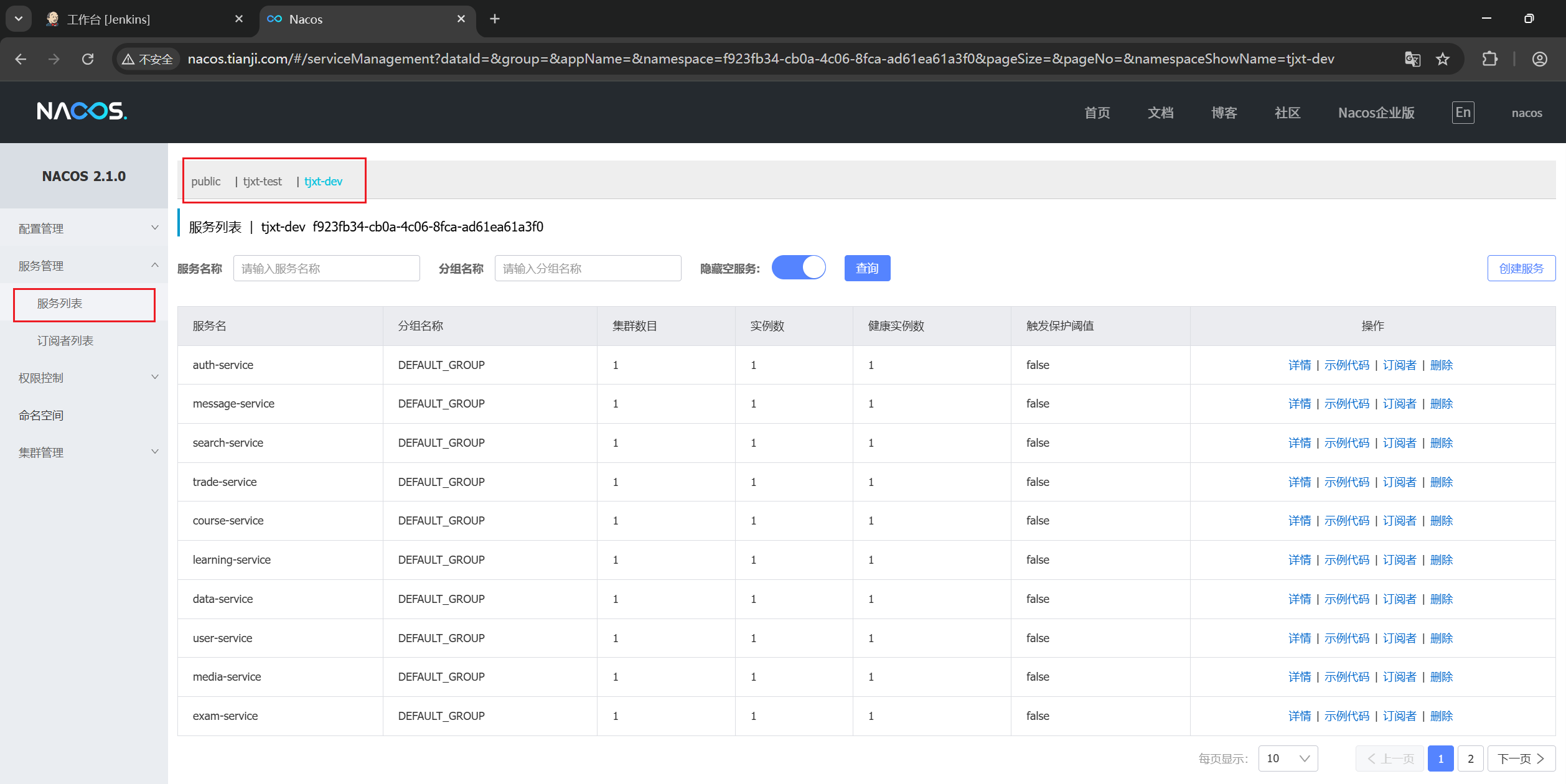
Task: Click the NACOS logo
Action: pos(82,111)
